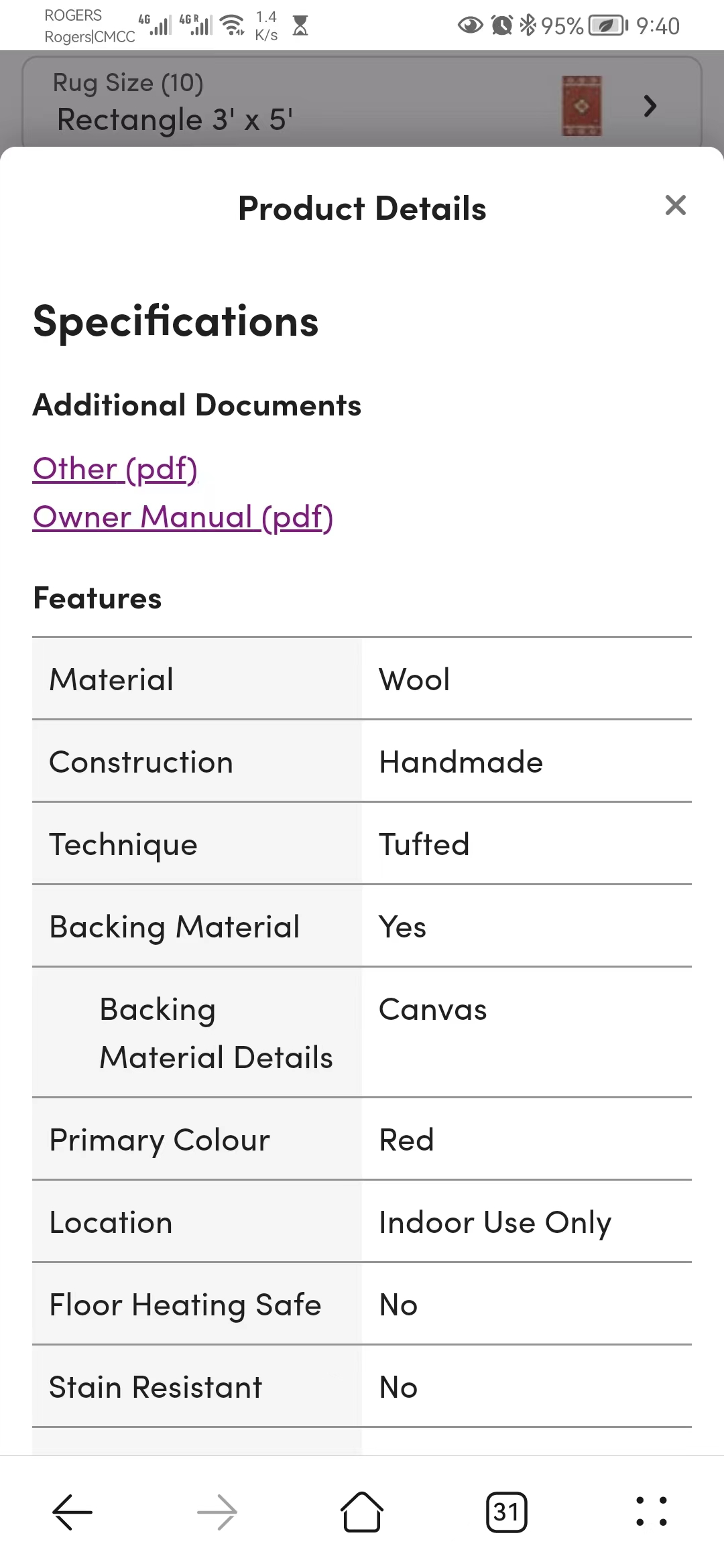The width and height of the screenshot is (724, 1568).
Task: Tap the Specifications heading
Action: point(176,321)
